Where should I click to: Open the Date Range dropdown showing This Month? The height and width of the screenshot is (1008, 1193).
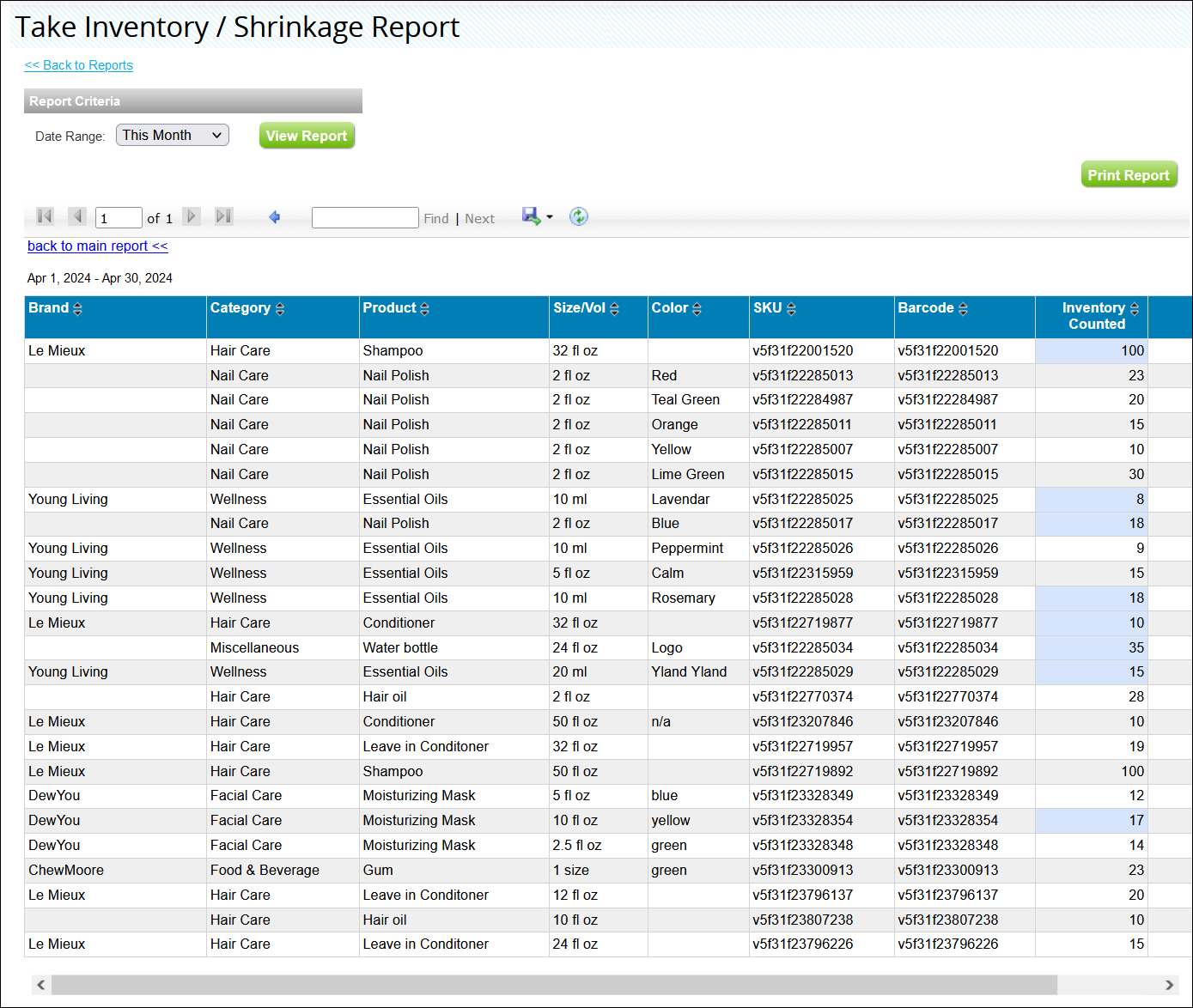point(172,135)
